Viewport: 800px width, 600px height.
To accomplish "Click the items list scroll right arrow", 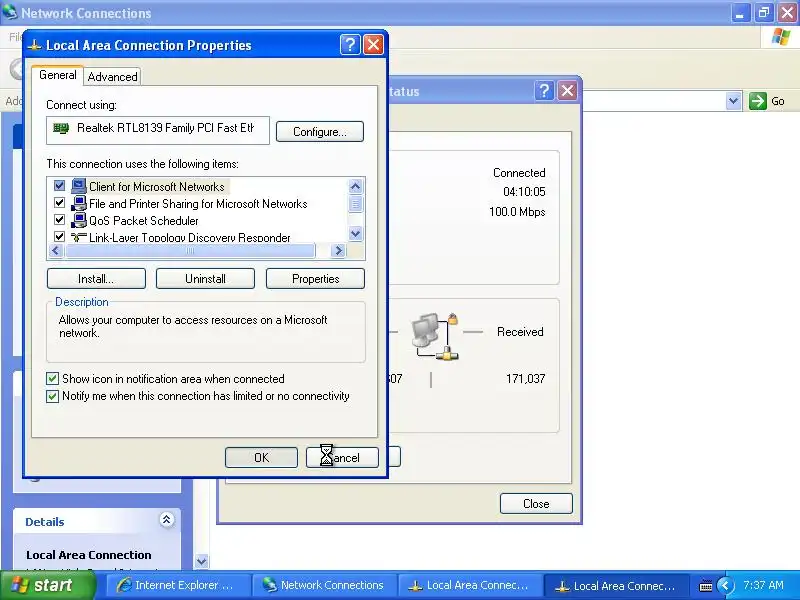I will 338,251.
